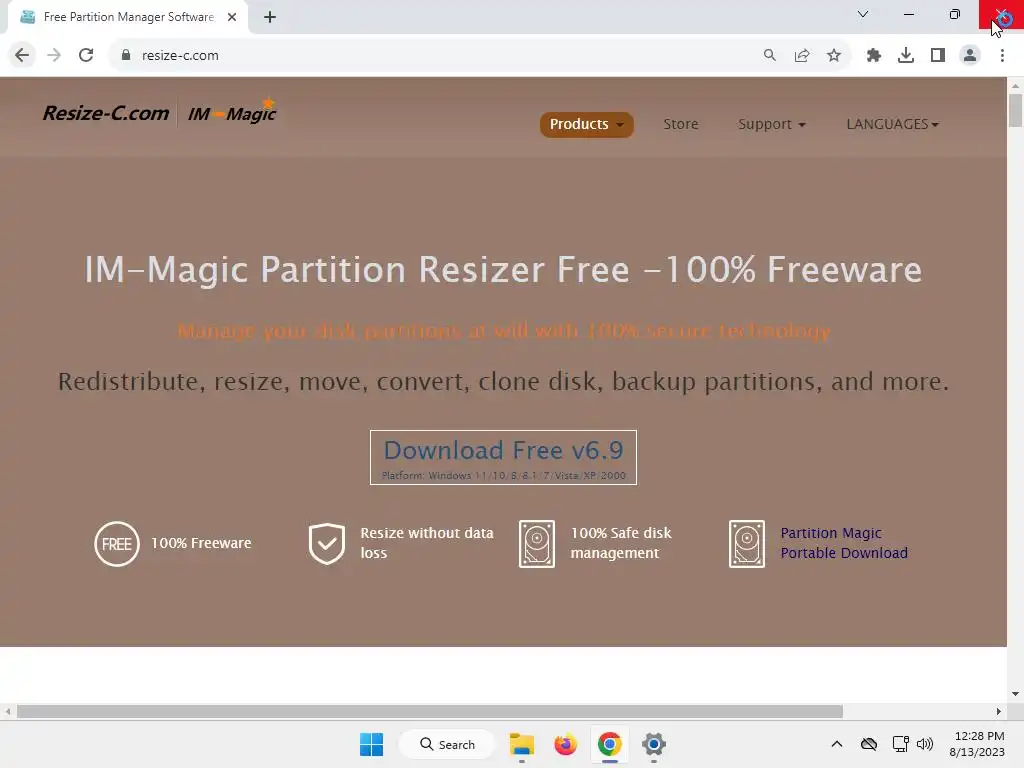The width and height of the screenshot is (1024, 768).
Task: Open the Extensions puzzle icon
Action: coord(874,56)
